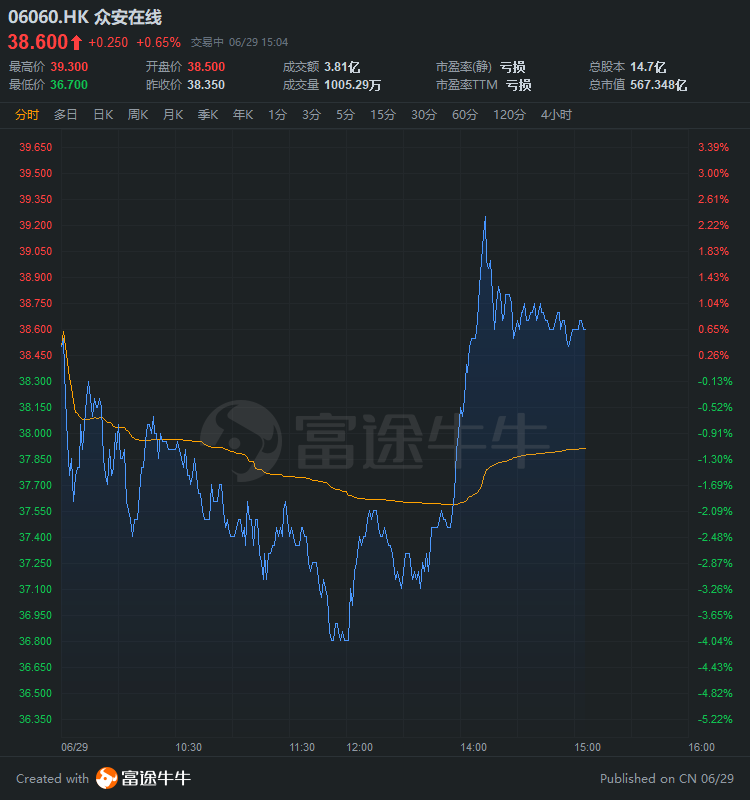
Task: Click the Published on CN 06/29 text
Action: 667,779
